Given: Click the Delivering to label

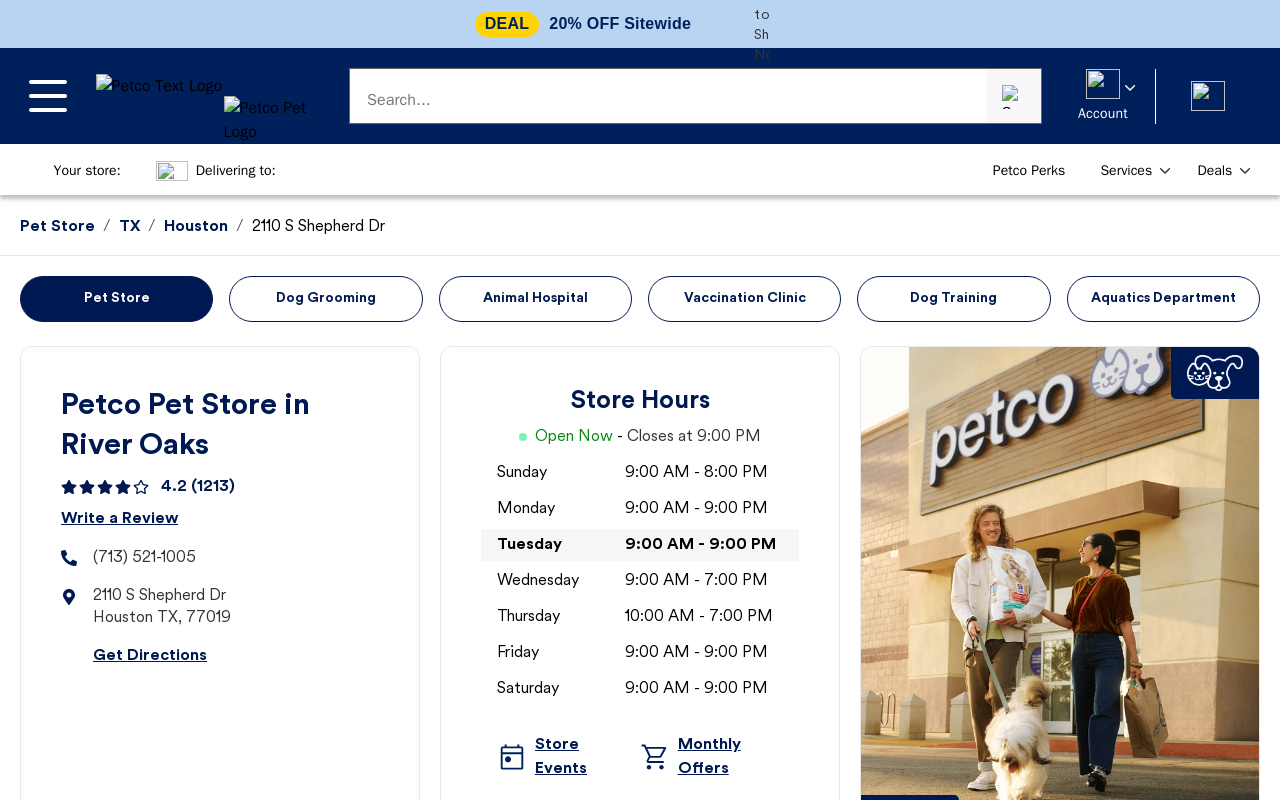Looking at the screenshot, I should (236, 171).
